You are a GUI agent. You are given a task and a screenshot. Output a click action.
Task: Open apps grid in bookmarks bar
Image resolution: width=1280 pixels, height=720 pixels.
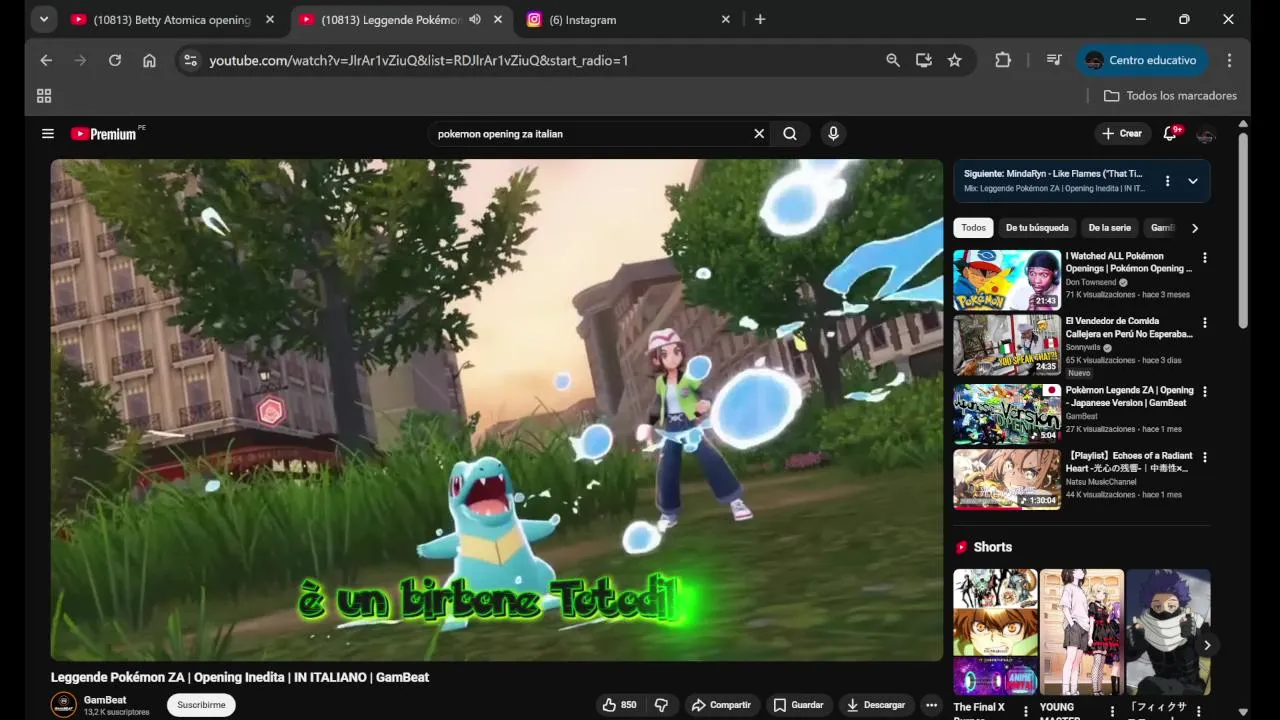pyautogui.click(x=44, y=96)
